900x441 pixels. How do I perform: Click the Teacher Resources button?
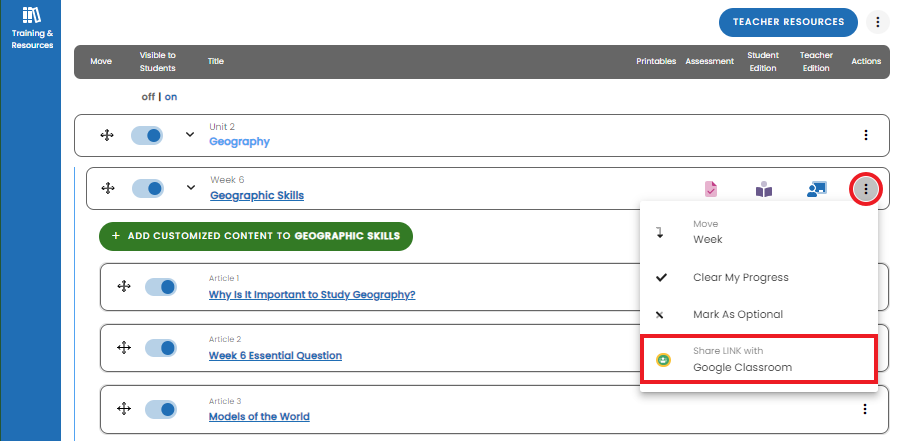[788, 22]
